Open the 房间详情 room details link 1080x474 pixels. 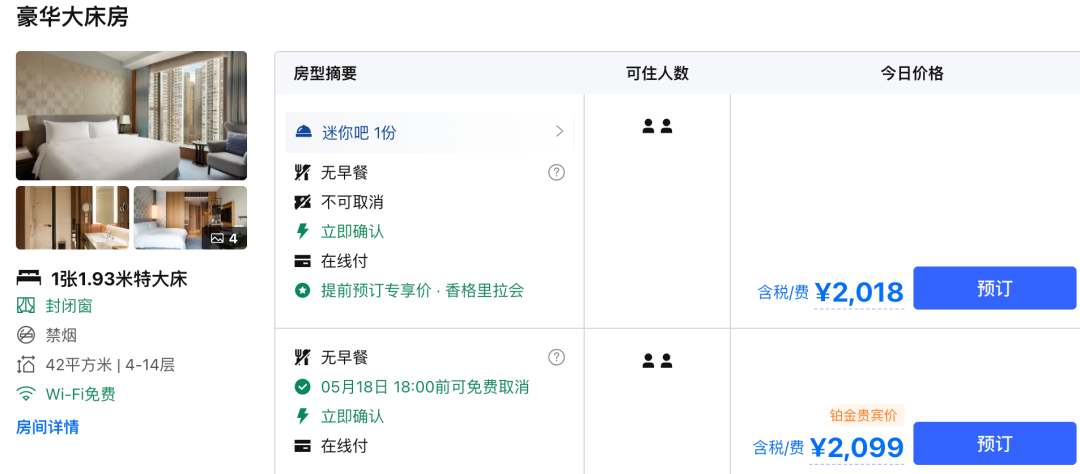[x=47, y=427]
